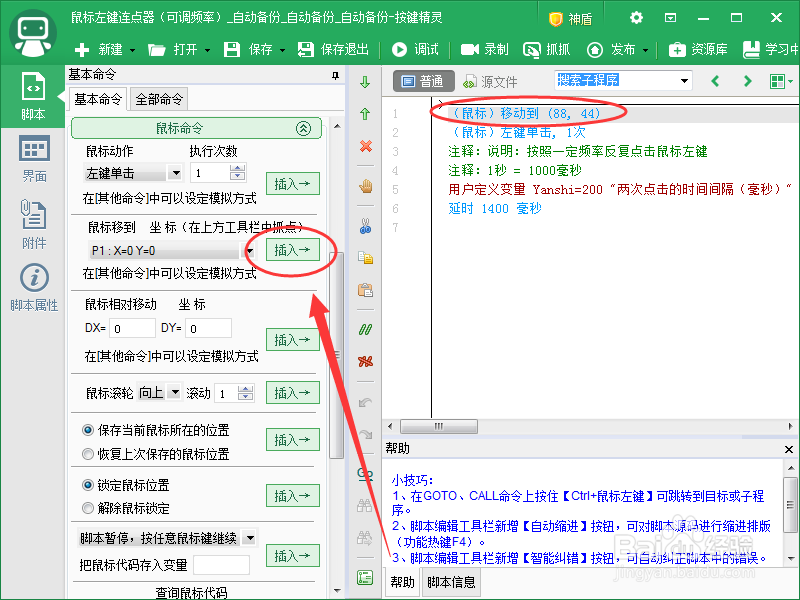Open the 脚本 sidebar panel

click(x=33, y=96)
